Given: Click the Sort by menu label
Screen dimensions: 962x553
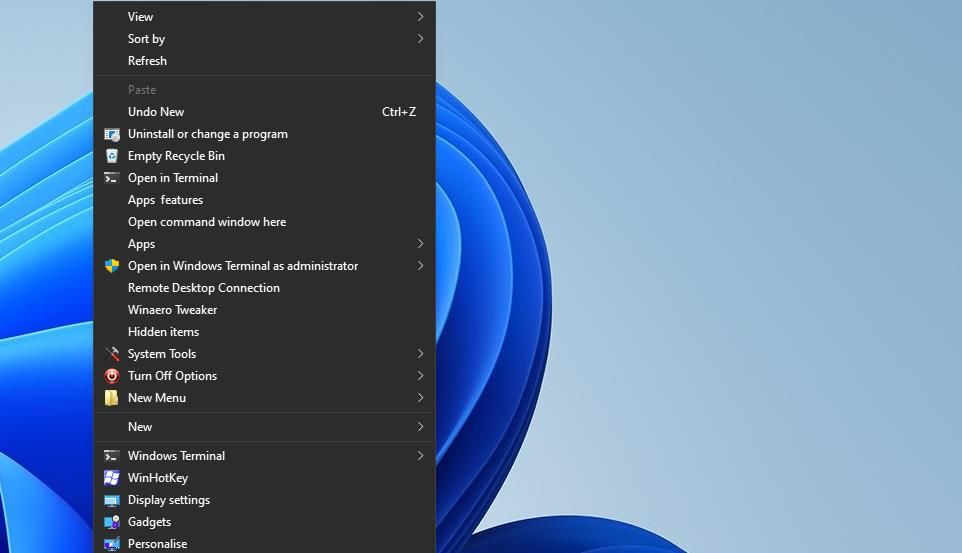Looking at the screenshot, I should coord(146,39).
